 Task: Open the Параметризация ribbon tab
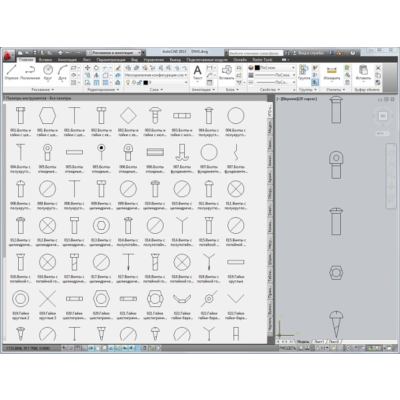tap(111, 60)
